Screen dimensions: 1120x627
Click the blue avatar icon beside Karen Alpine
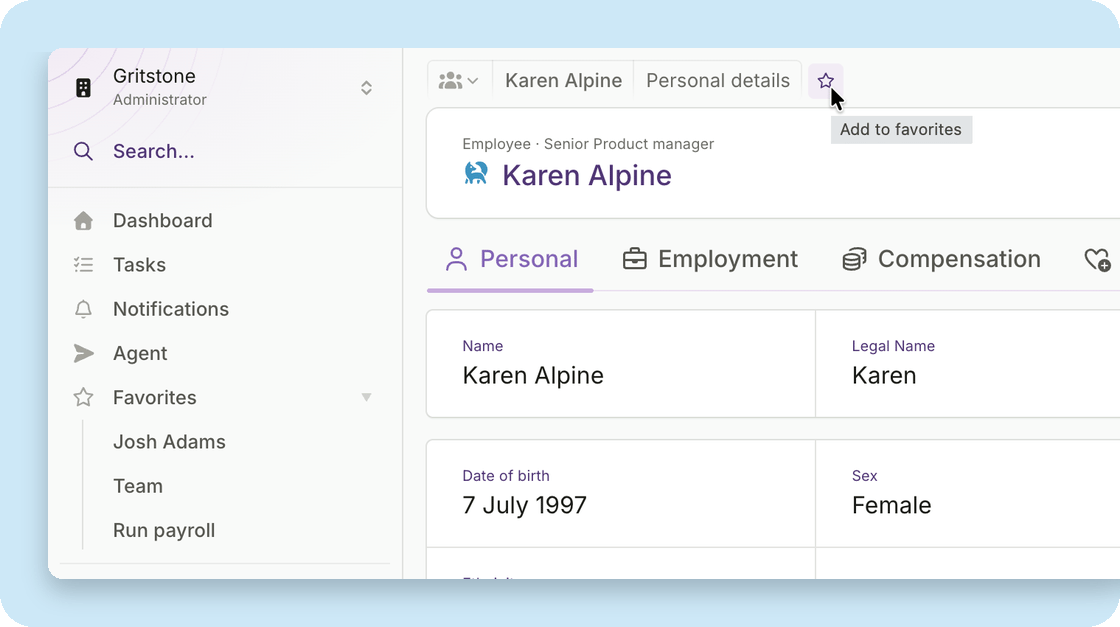tap(476, 174)
